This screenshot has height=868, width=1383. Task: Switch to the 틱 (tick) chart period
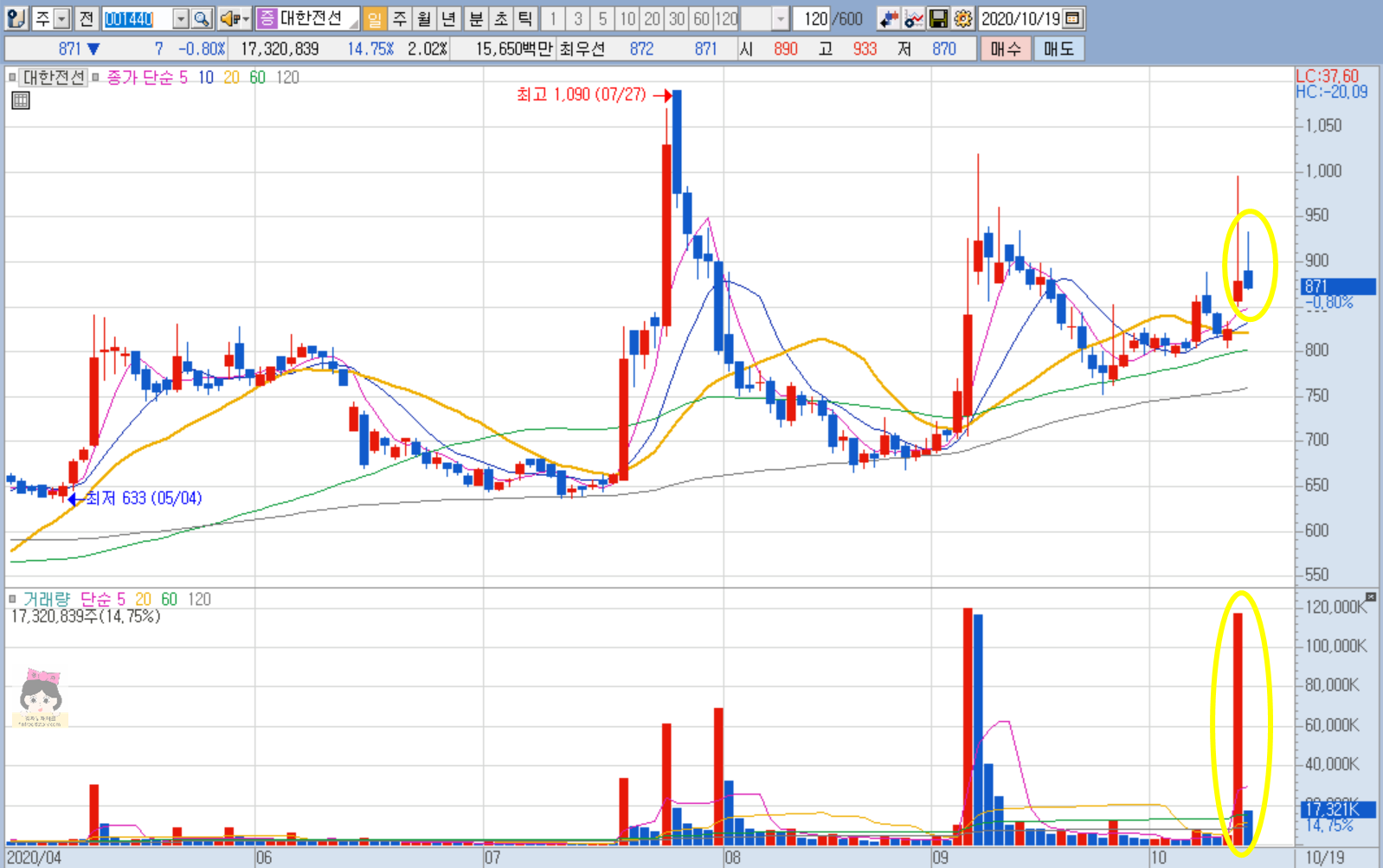point(524,18)
